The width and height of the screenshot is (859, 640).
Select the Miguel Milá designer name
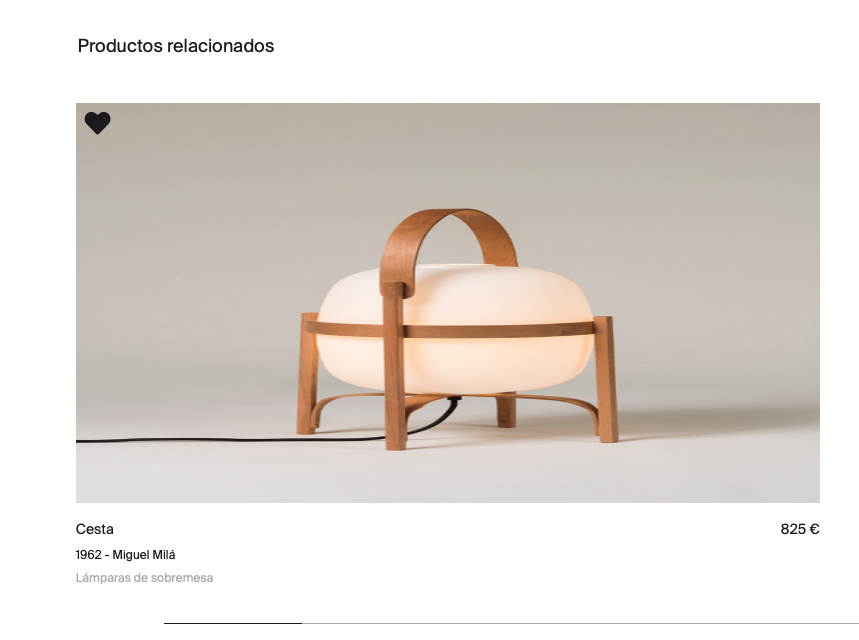[x=144, y=555]
